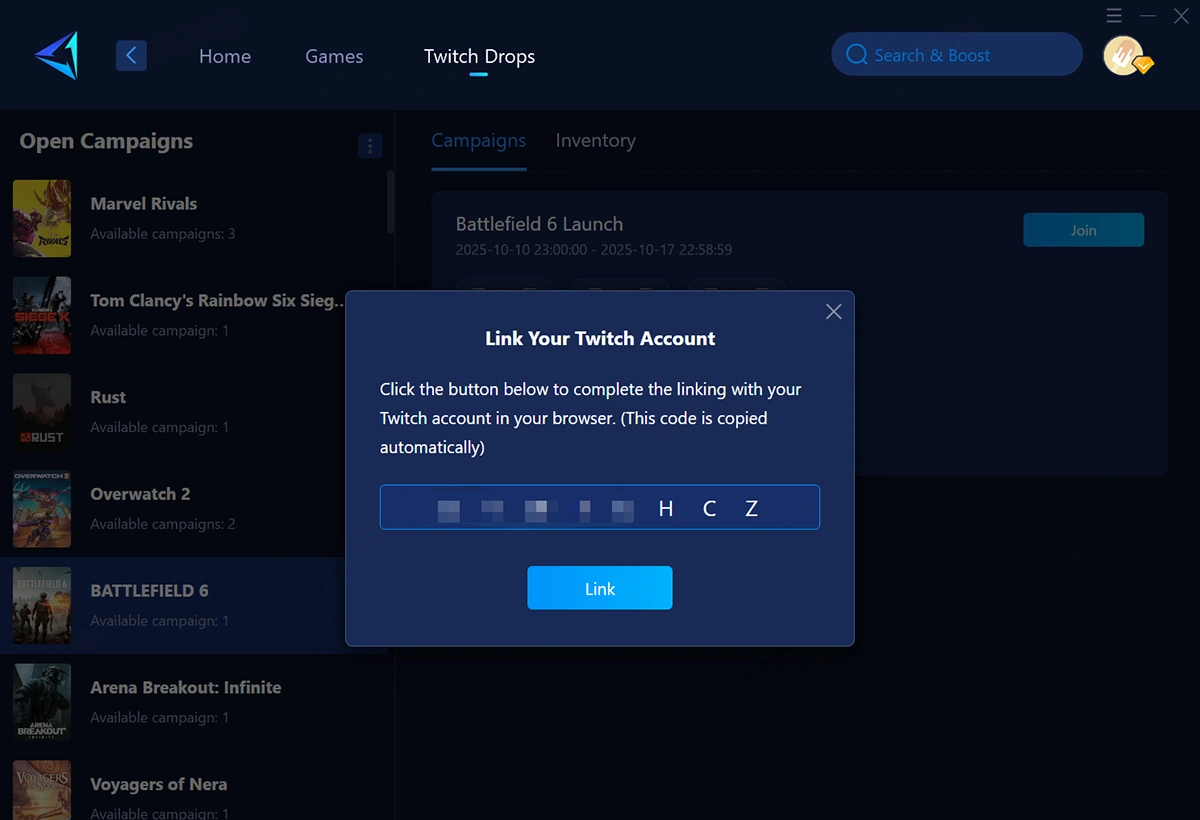Click the search magnifier icon
The width and height of the screenshot is (1200, 820).
[x=857, y=55]
